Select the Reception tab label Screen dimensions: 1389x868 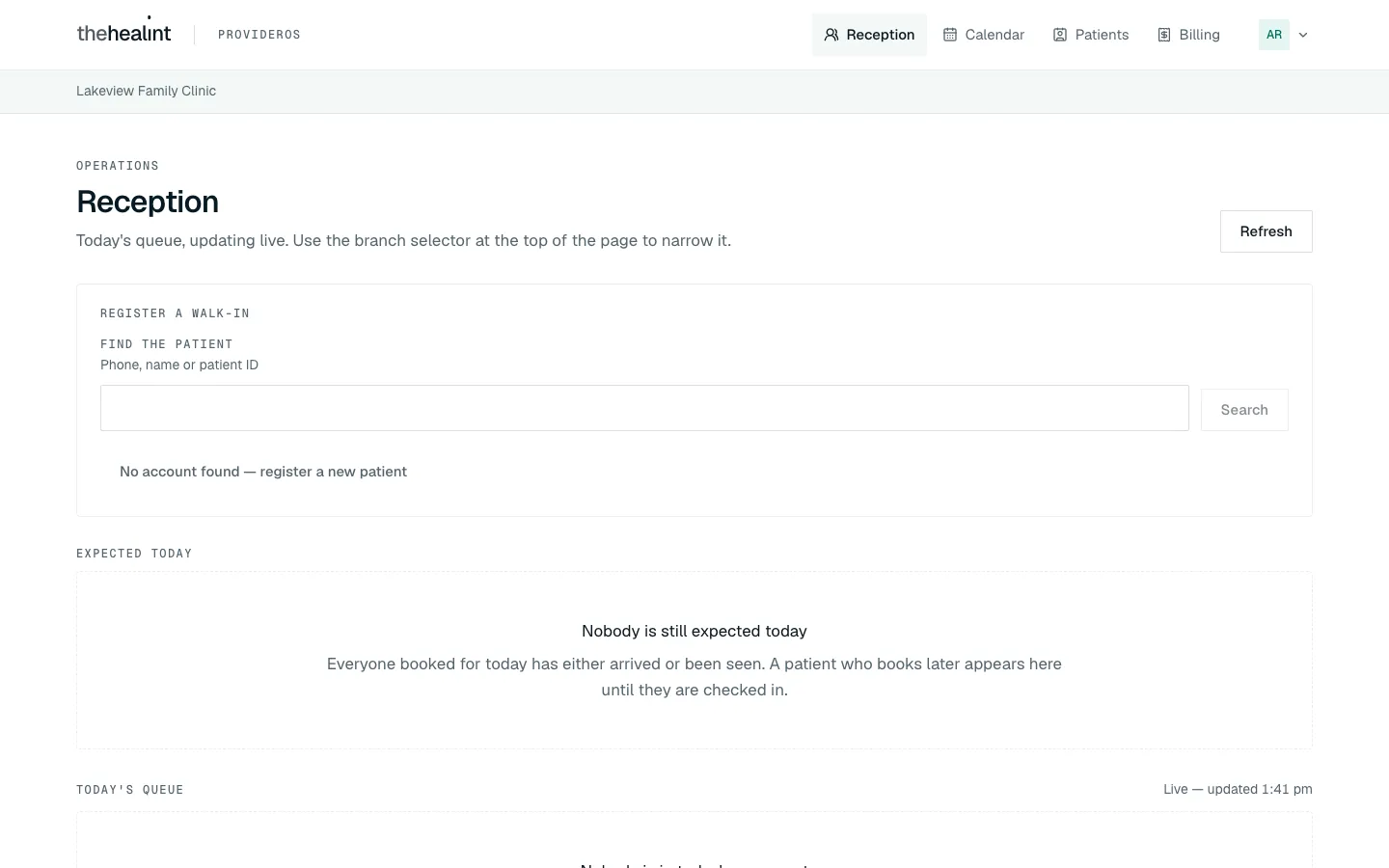point(881,35)
